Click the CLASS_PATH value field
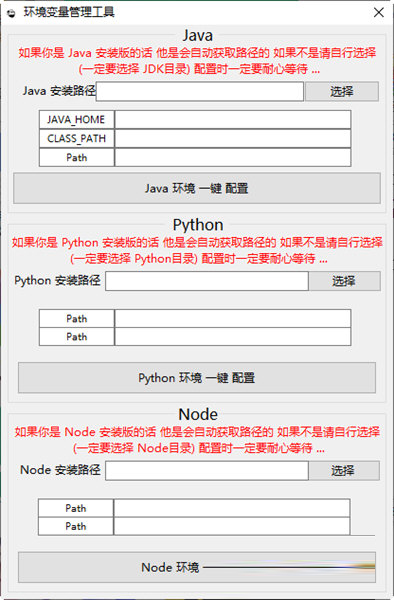The image size is (394, 600). pos(233,139)
